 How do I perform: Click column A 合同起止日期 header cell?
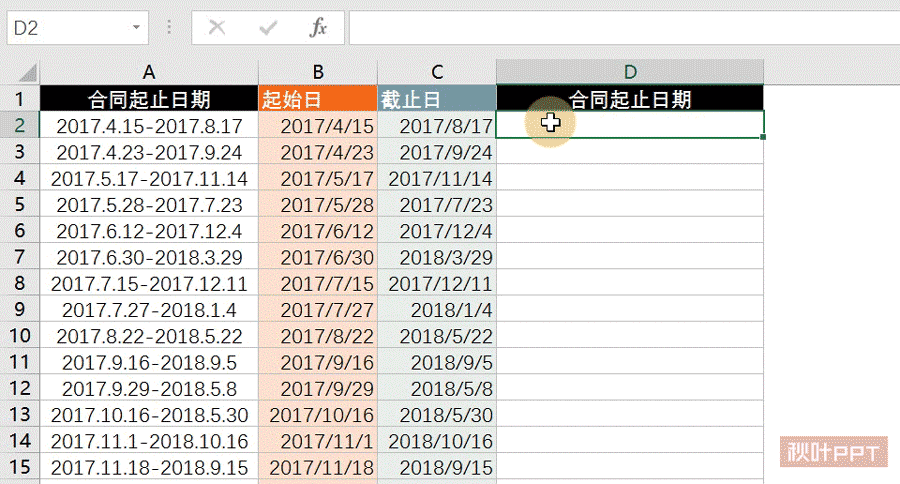pos(149,99)
